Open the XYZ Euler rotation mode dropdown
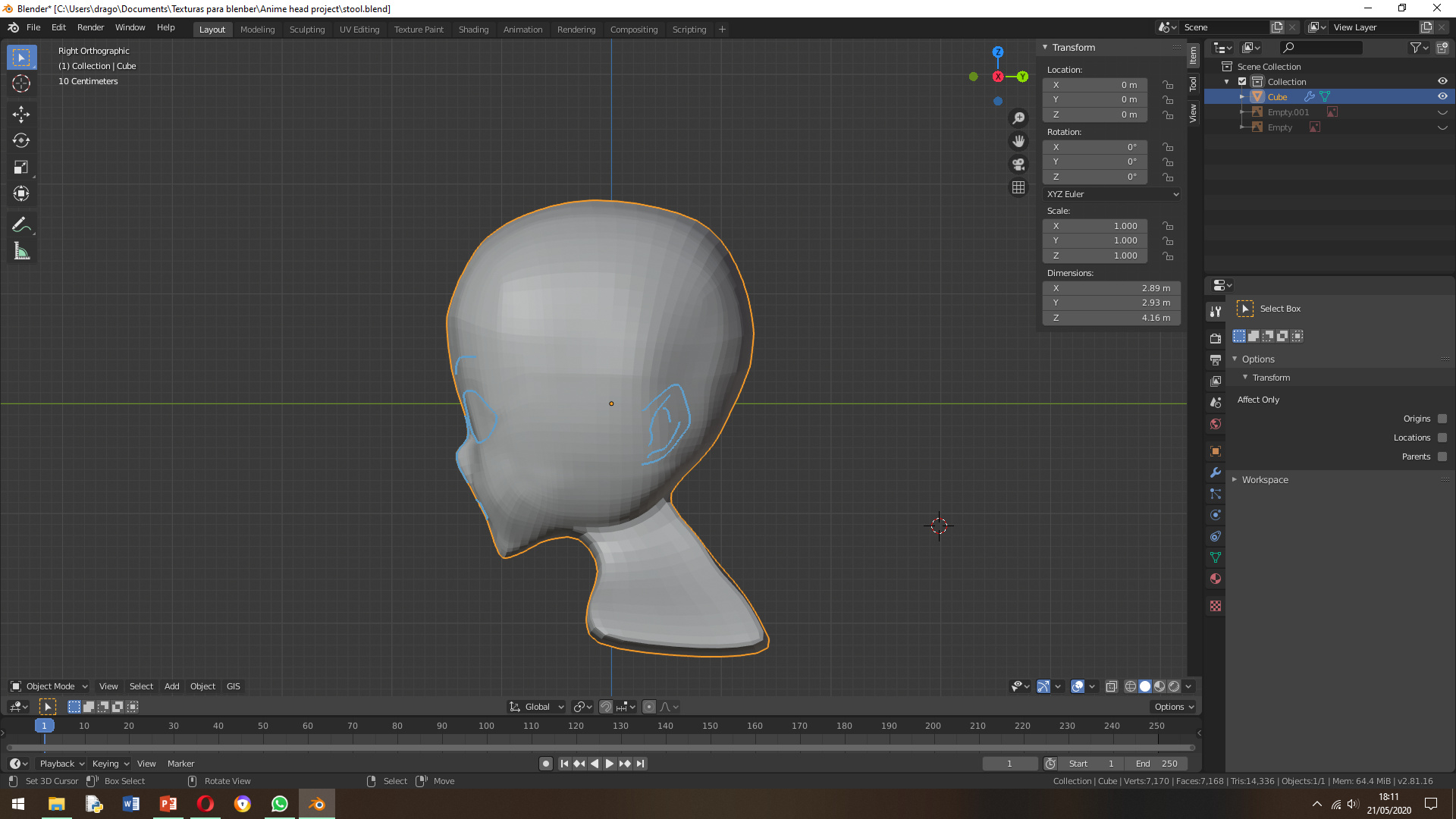The height and width of the screenshot is (819, 1456). coord(1112,194)
